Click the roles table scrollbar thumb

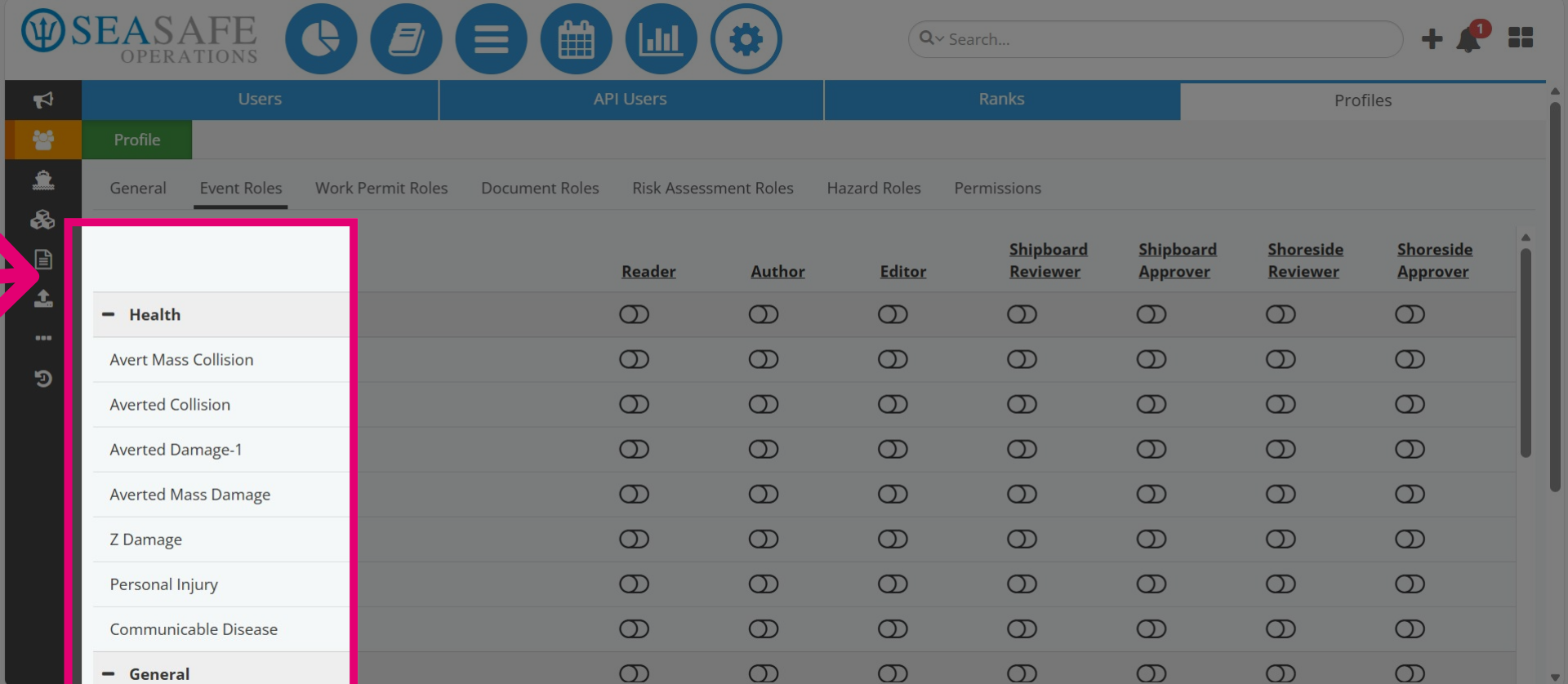(1526, 353)
